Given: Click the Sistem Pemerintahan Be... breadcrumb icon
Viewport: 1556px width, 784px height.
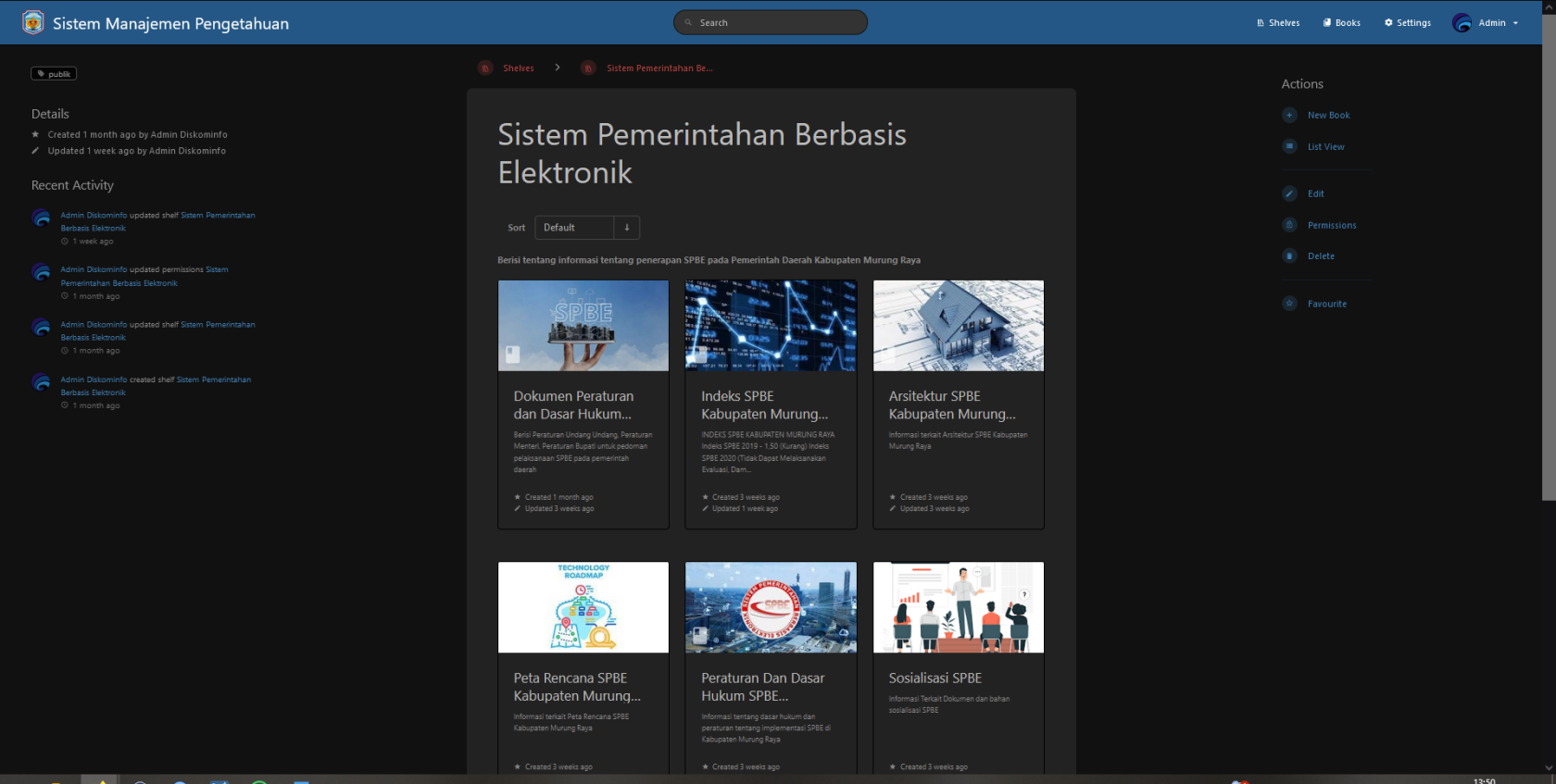Looking at the screenshot, I should (588, 68).
